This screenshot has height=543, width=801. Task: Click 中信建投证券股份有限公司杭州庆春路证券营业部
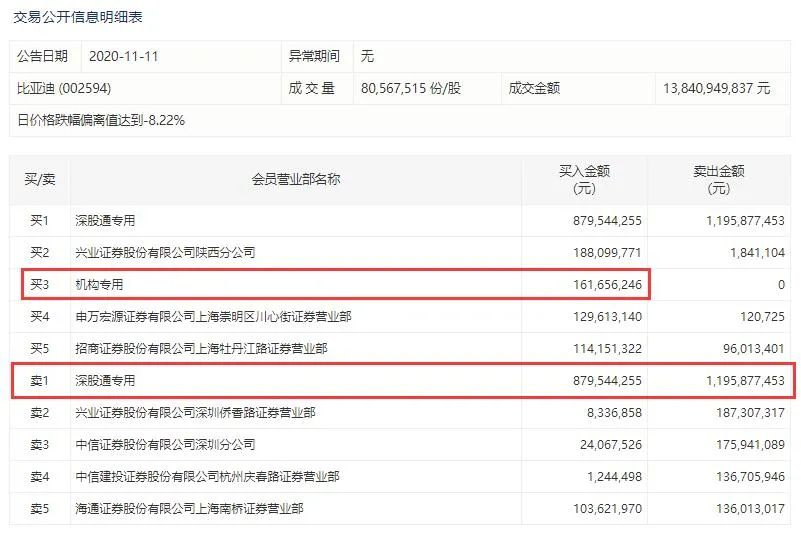point(207,477)
